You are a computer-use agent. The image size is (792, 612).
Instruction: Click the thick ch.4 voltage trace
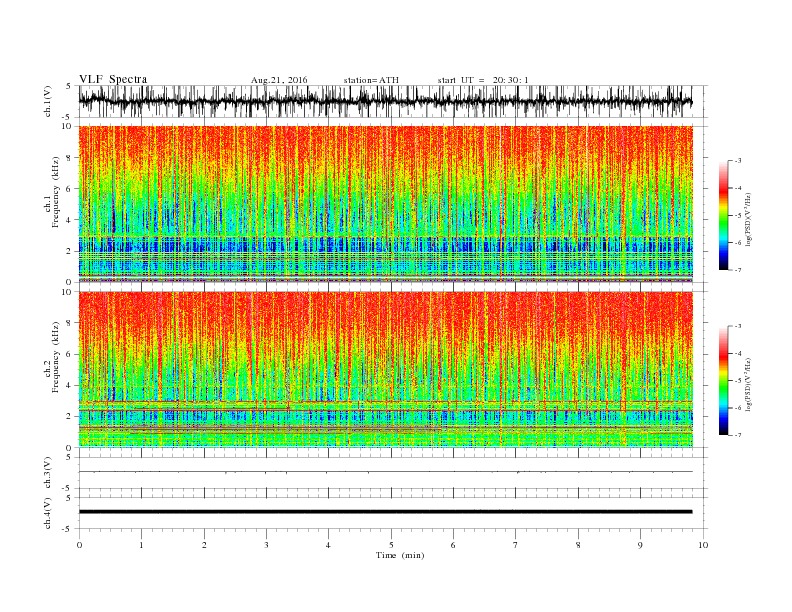click(385, 512)
